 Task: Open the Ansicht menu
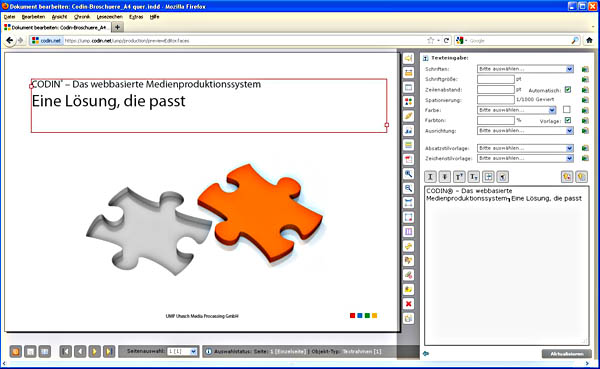click(x=59, y=17)
